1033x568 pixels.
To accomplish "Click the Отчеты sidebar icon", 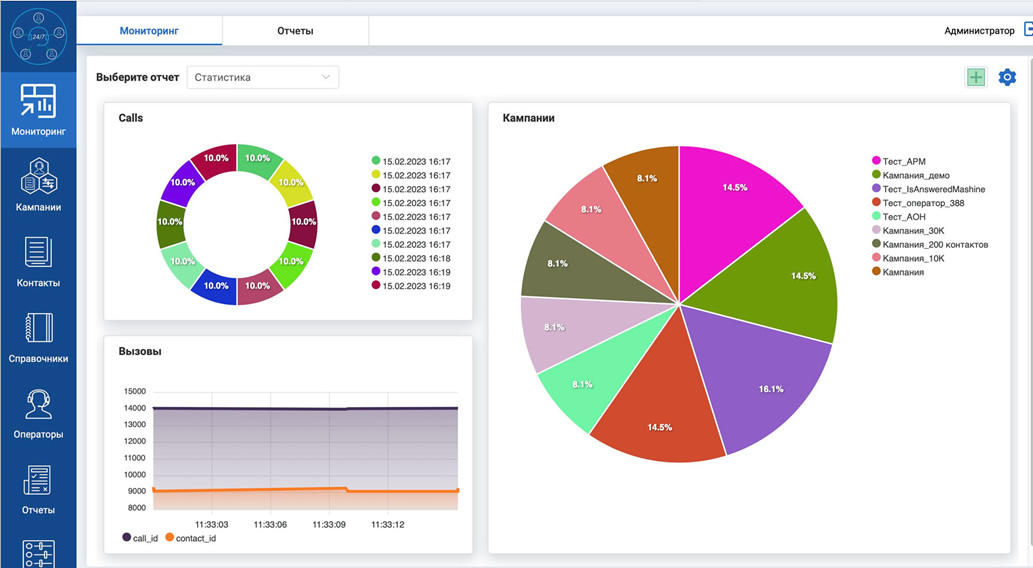I will click(x=38, y=481).
